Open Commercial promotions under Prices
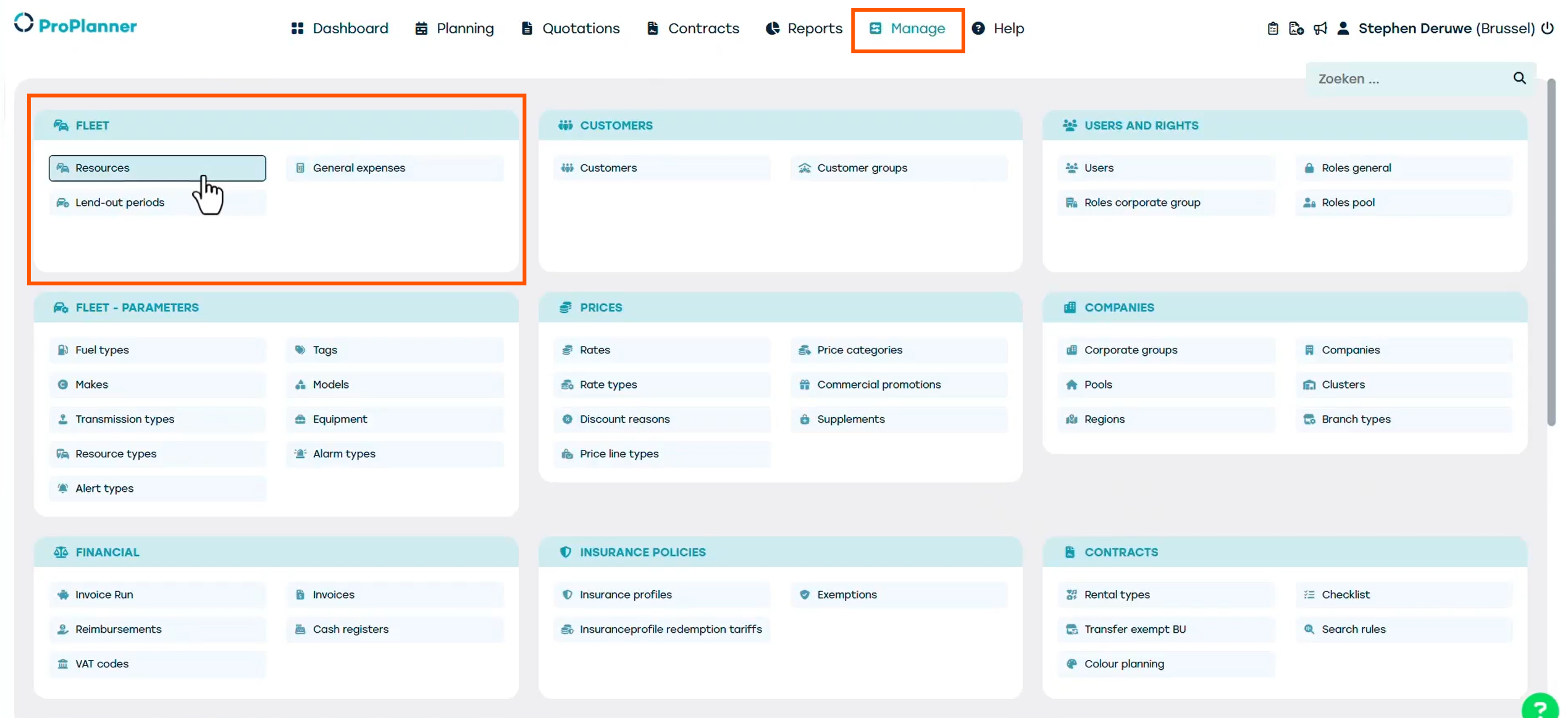 [x=878, y=384]
